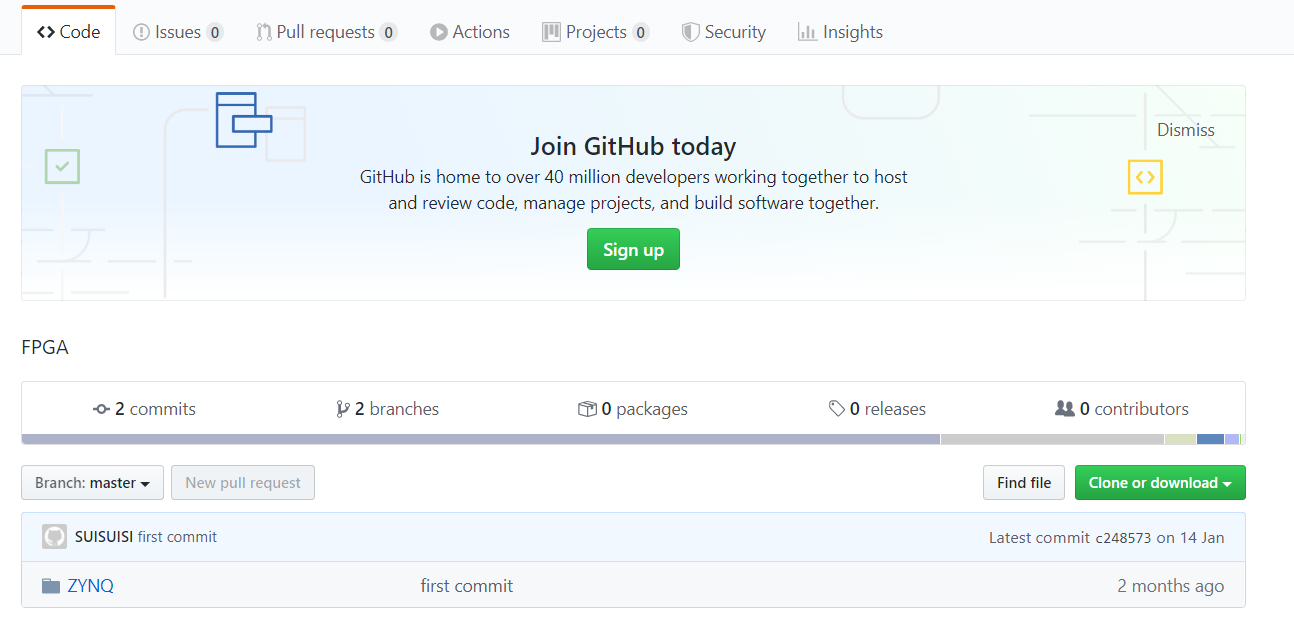Open first commit message in ZYNQ row
The height and width of the screenshot is (636, 1294).
(x=467, y=586)
